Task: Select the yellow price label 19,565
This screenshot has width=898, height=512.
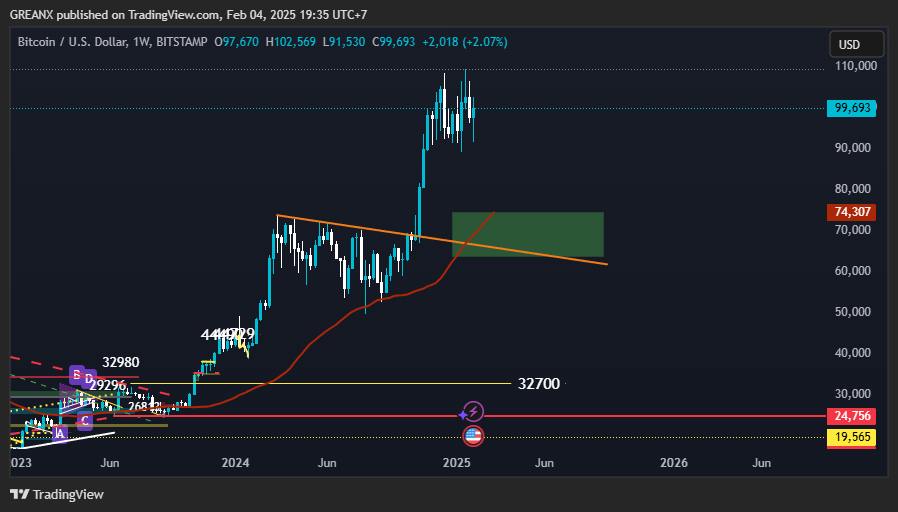Action: (851, 437)
